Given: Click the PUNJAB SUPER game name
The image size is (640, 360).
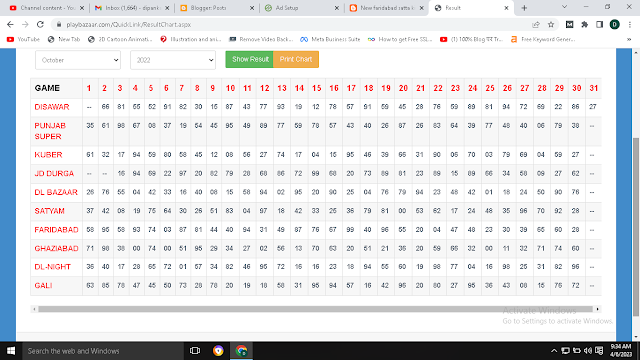Looking at the screenshot, I should (50, 131).
